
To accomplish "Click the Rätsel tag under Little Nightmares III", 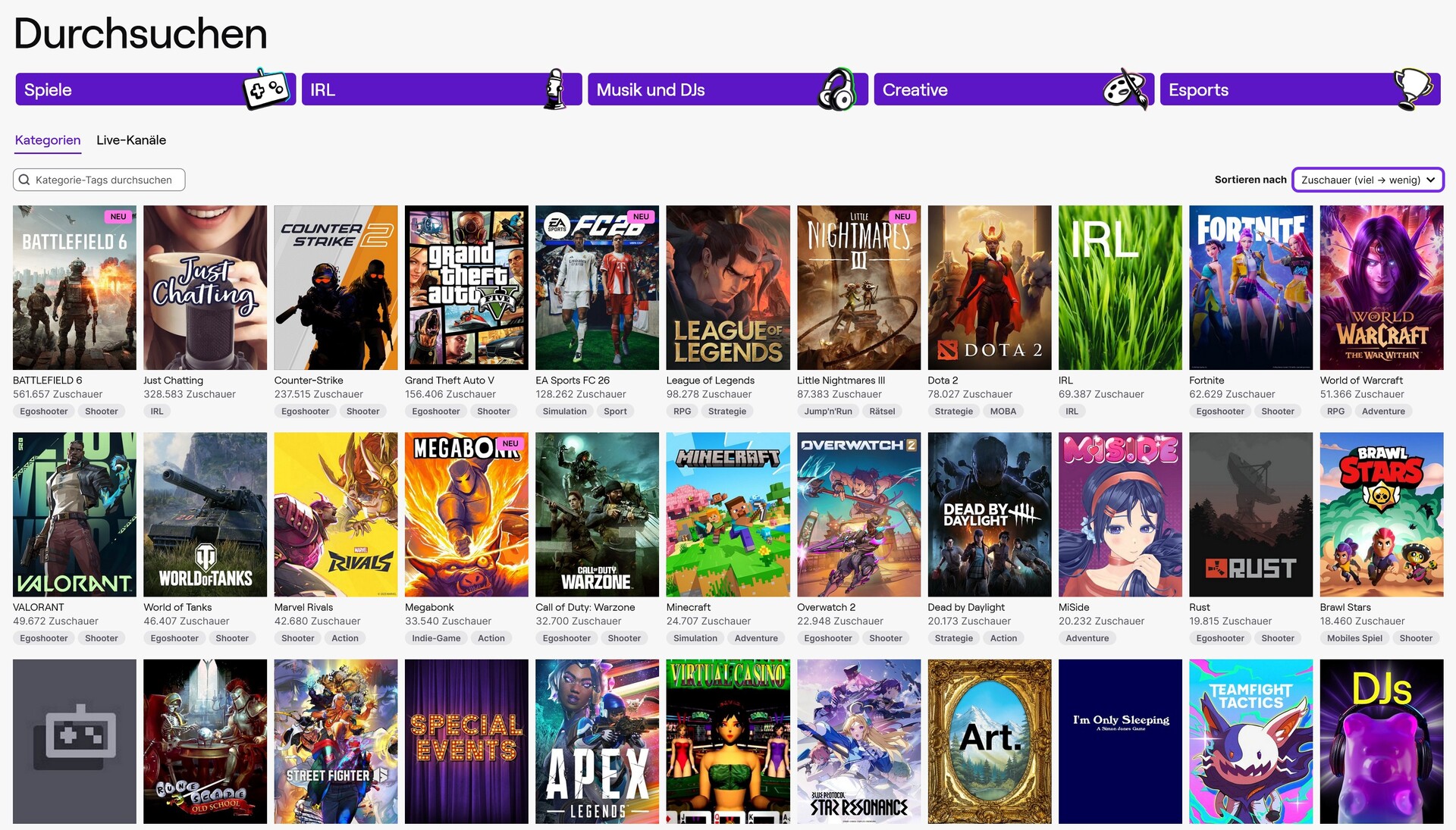I will [x=882, y=412].
